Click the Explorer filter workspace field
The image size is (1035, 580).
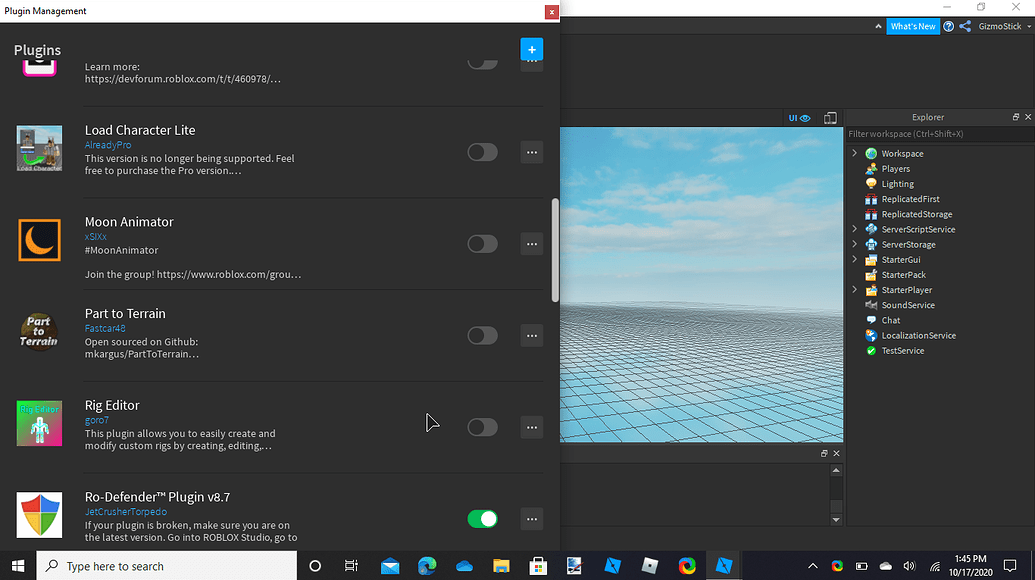coord(940,134)
